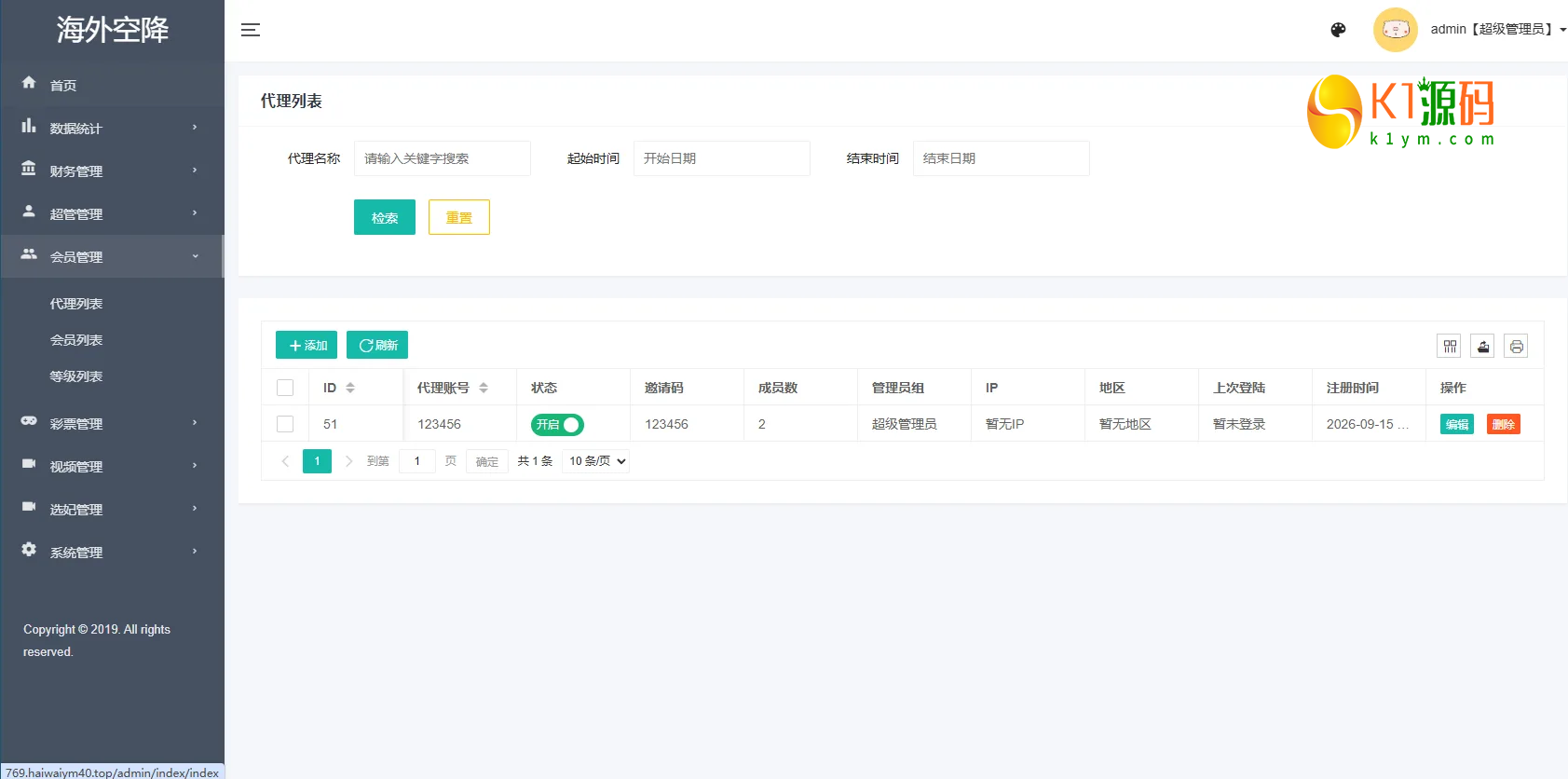Expand the 系统管理 menu chevron
The image size is (1568, 779).
click(x=195, y=552)
